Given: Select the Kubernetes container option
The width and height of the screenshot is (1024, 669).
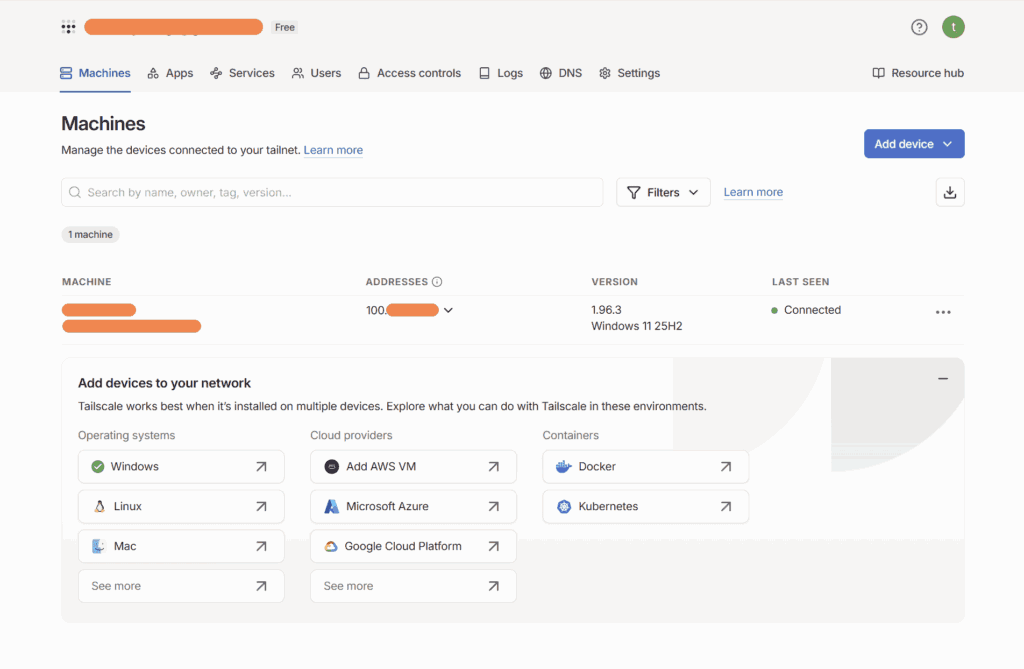Looking at the screenshot, I should tap(645, 506).
